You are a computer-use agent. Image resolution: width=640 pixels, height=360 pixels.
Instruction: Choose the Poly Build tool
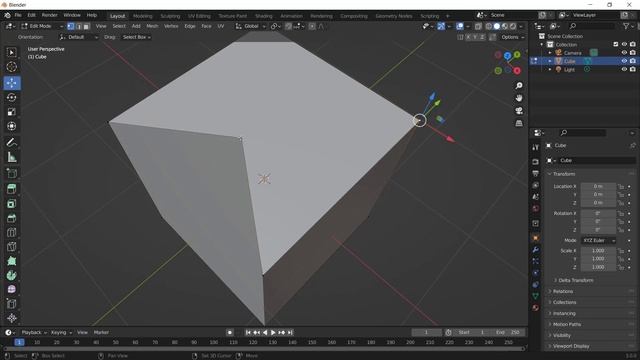click(11, 261)
